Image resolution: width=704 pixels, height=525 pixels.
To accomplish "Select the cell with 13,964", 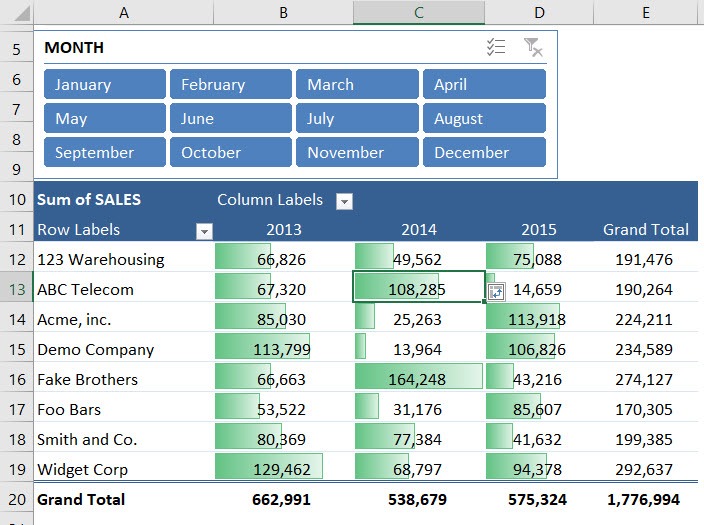I will pyautogui.click(x=419, y=349).
